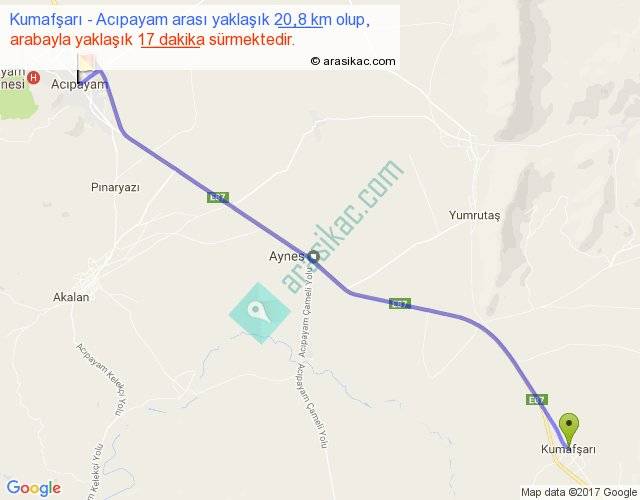The height and width of the screenshot is (500, 640).
Task: Select the Akalan place label
Action: click(x=71, y=297)
